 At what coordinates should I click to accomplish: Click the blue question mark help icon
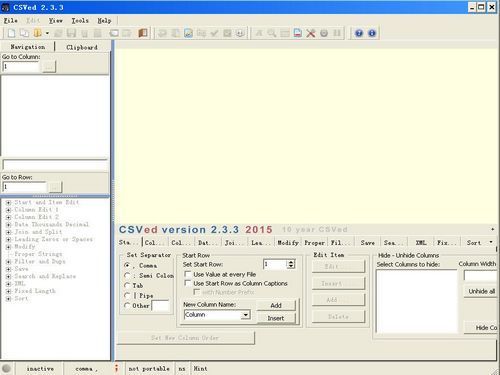pyautogui.click(x=359, y=33)
